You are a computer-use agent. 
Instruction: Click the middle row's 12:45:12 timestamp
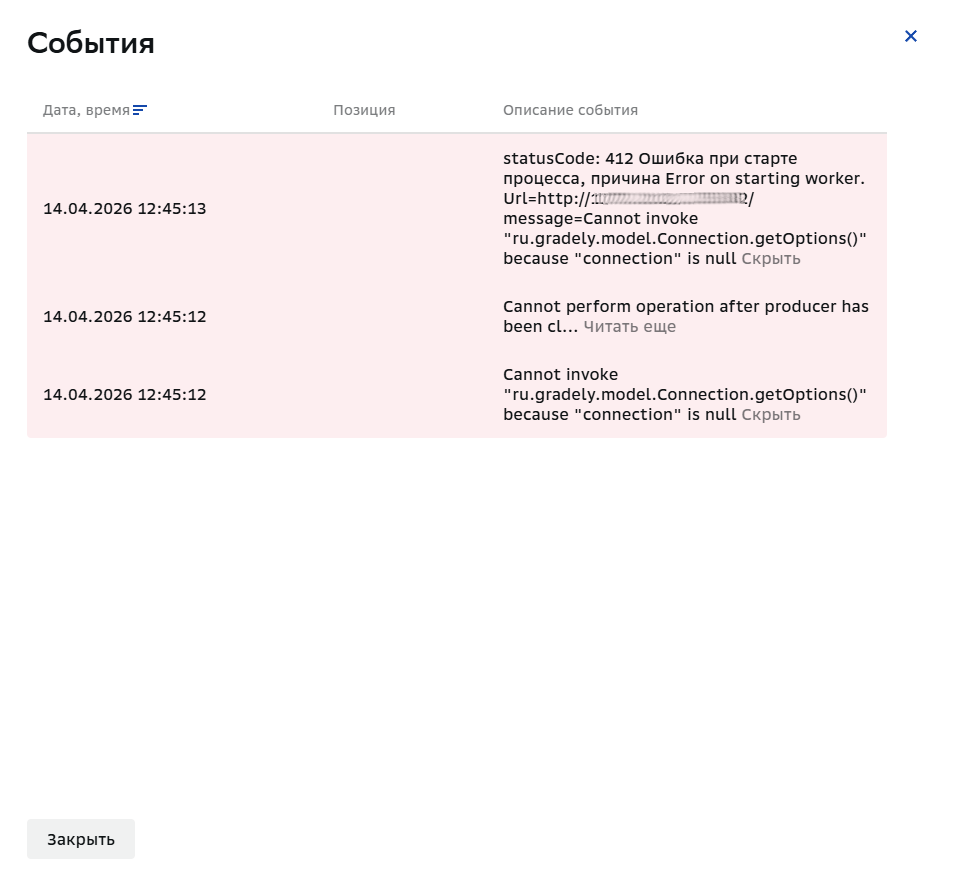point(125,317)
